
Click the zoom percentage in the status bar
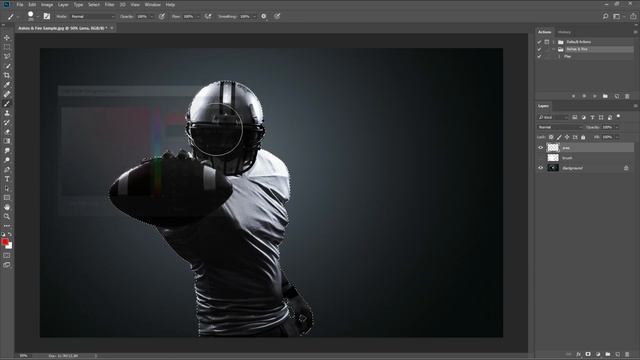pos(24,356)
